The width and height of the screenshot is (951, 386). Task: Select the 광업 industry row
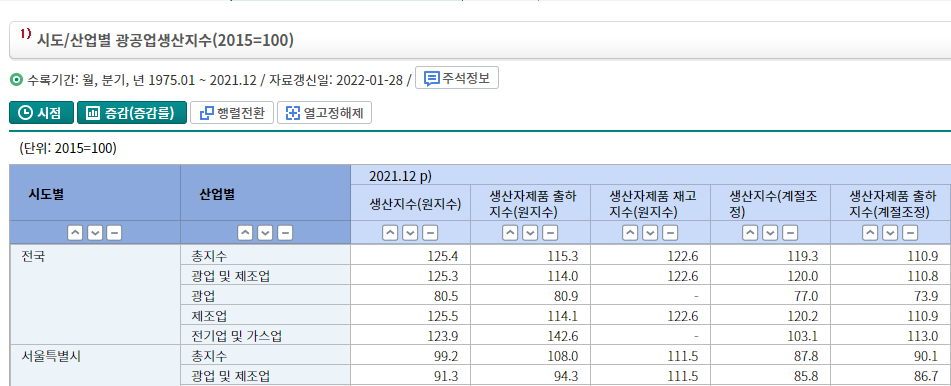[266, 296]
